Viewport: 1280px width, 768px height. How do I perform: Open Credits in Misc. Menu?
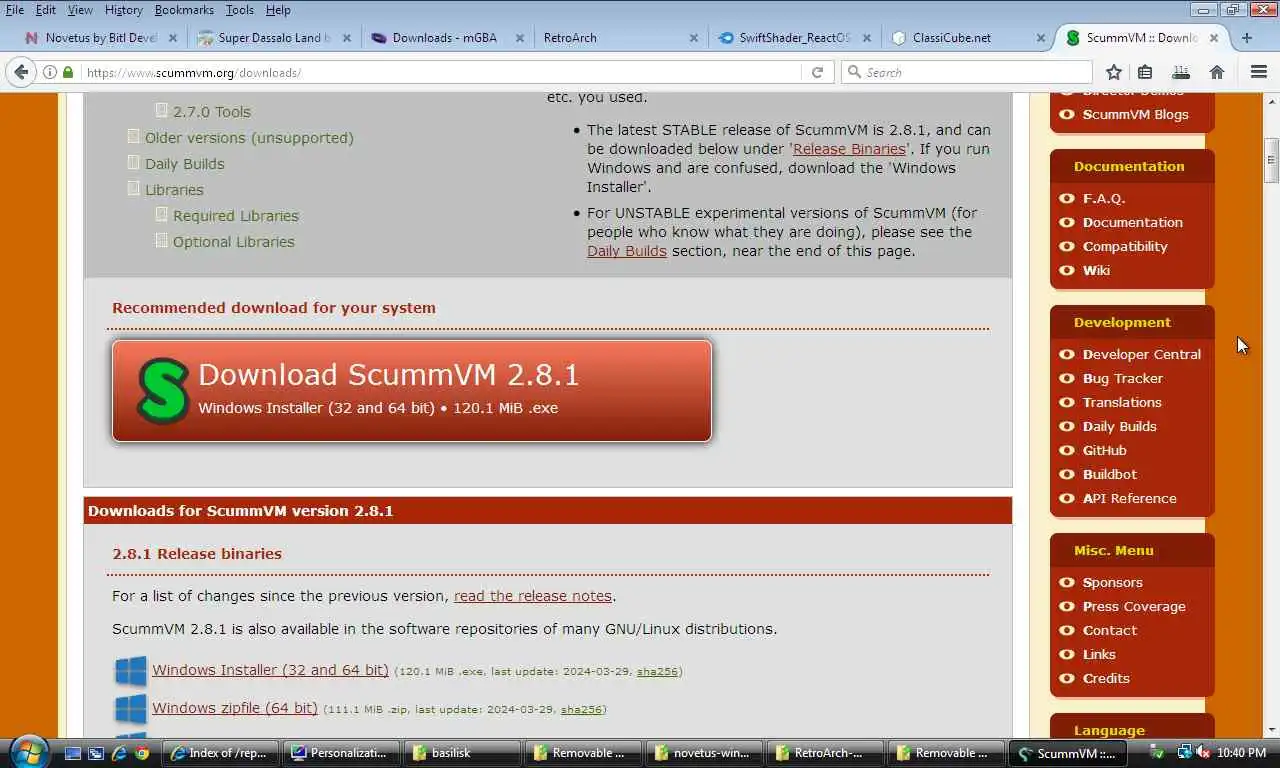tap(1106, 678)
